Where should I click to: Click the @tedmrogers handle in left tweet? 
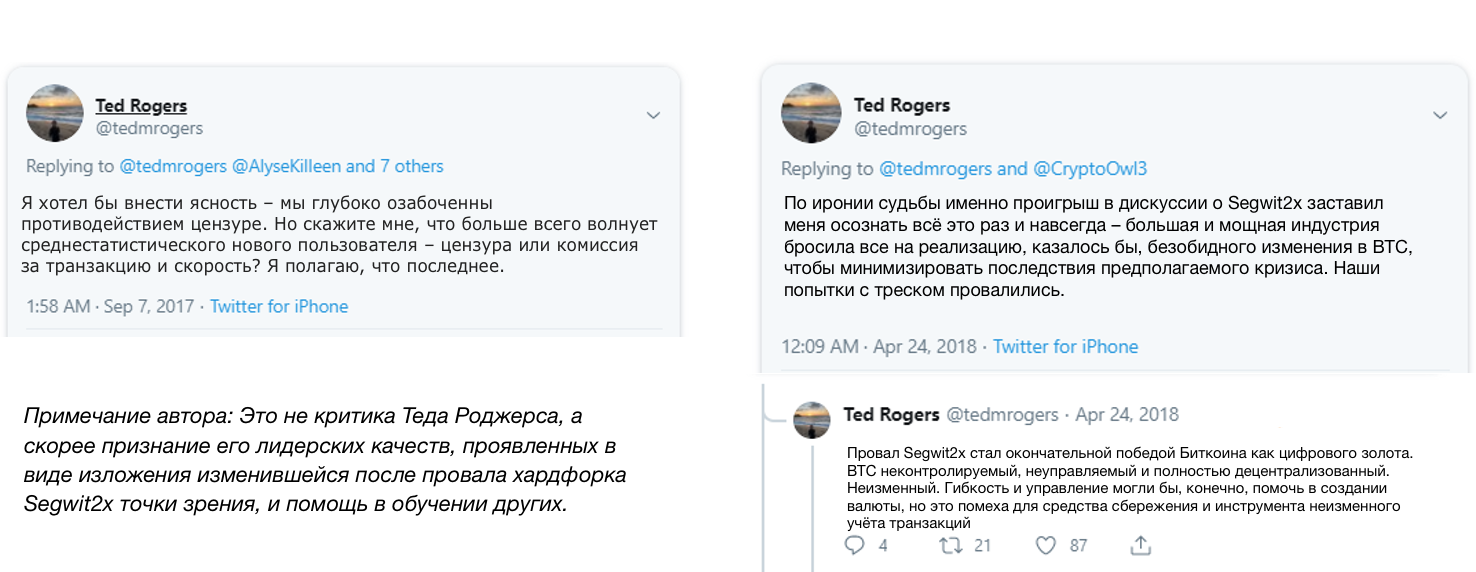[x=149, y=128]
